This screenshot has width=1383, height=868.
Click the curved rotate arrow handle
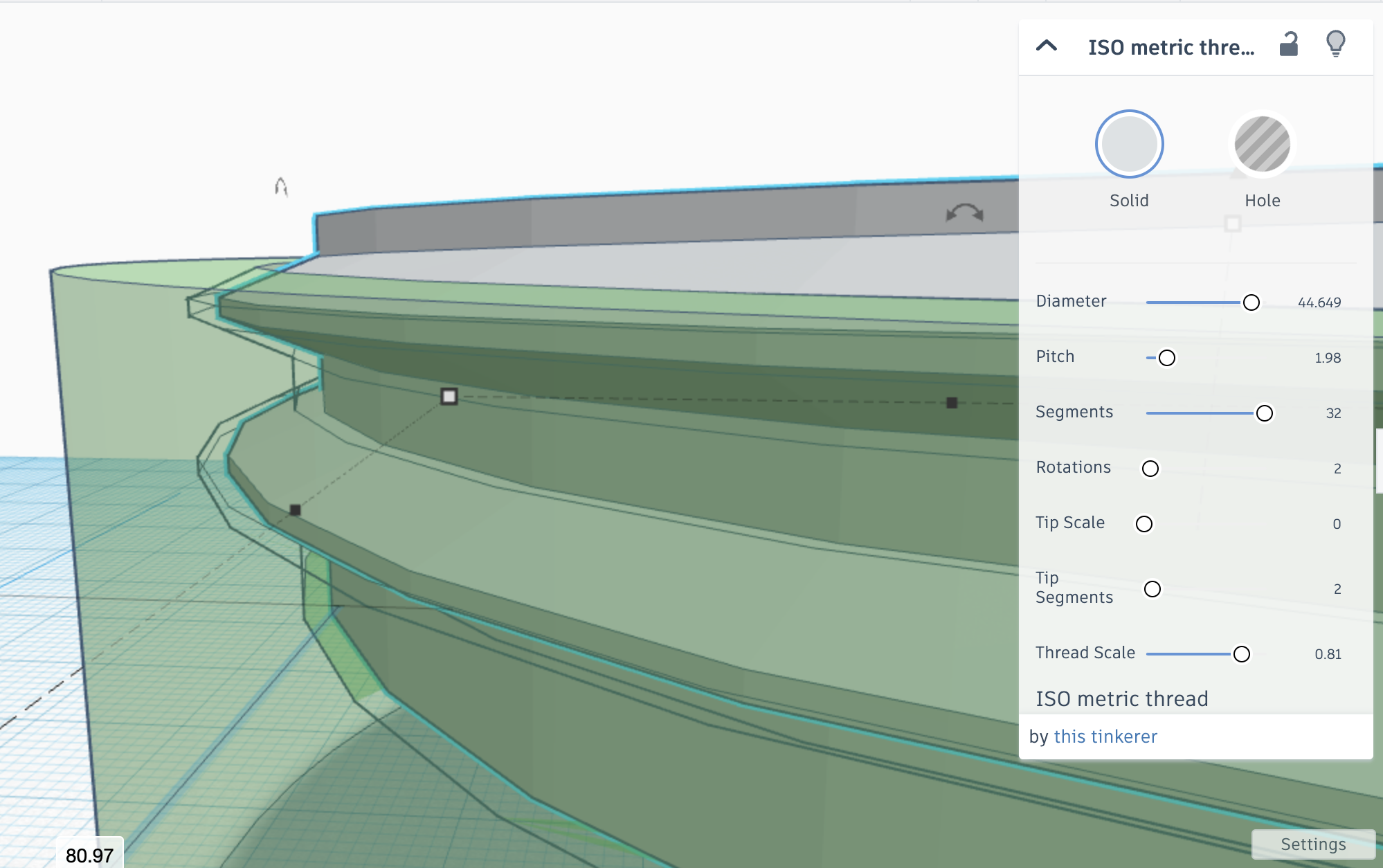(964, 213)
